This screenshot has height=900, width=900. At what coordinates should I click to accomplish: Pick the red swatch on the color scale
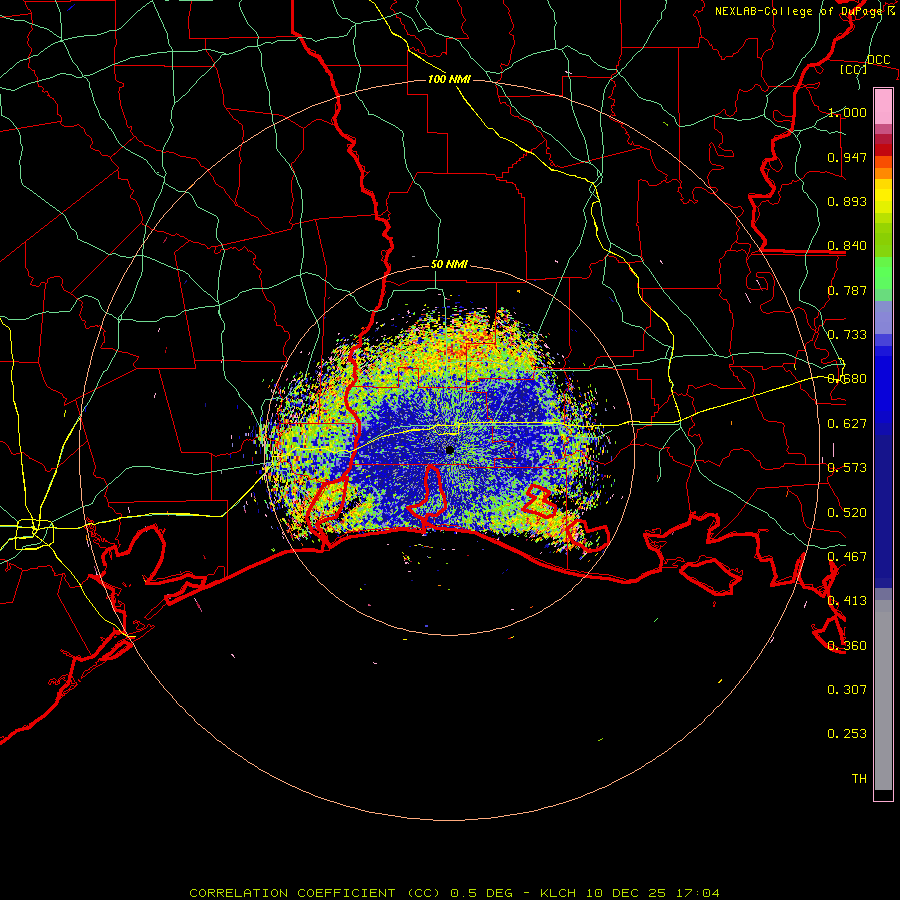point(883,150)
